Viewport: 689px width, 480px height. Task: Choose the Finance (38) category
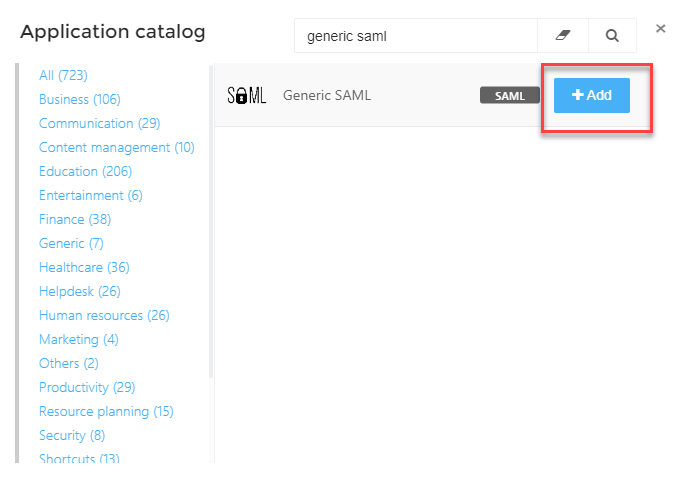pyautogui.click(x=75, y=219)
